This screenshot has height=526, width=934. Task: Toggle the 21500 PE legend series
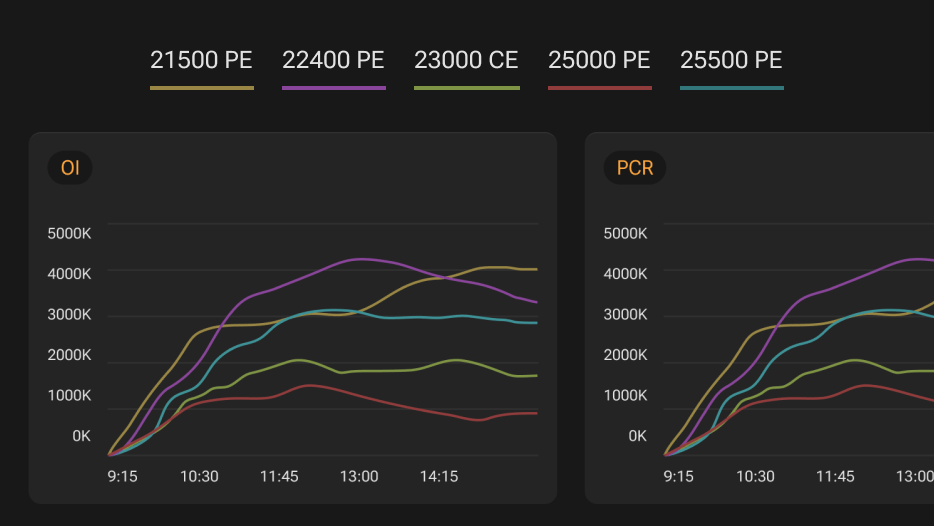tap(201, 60)
